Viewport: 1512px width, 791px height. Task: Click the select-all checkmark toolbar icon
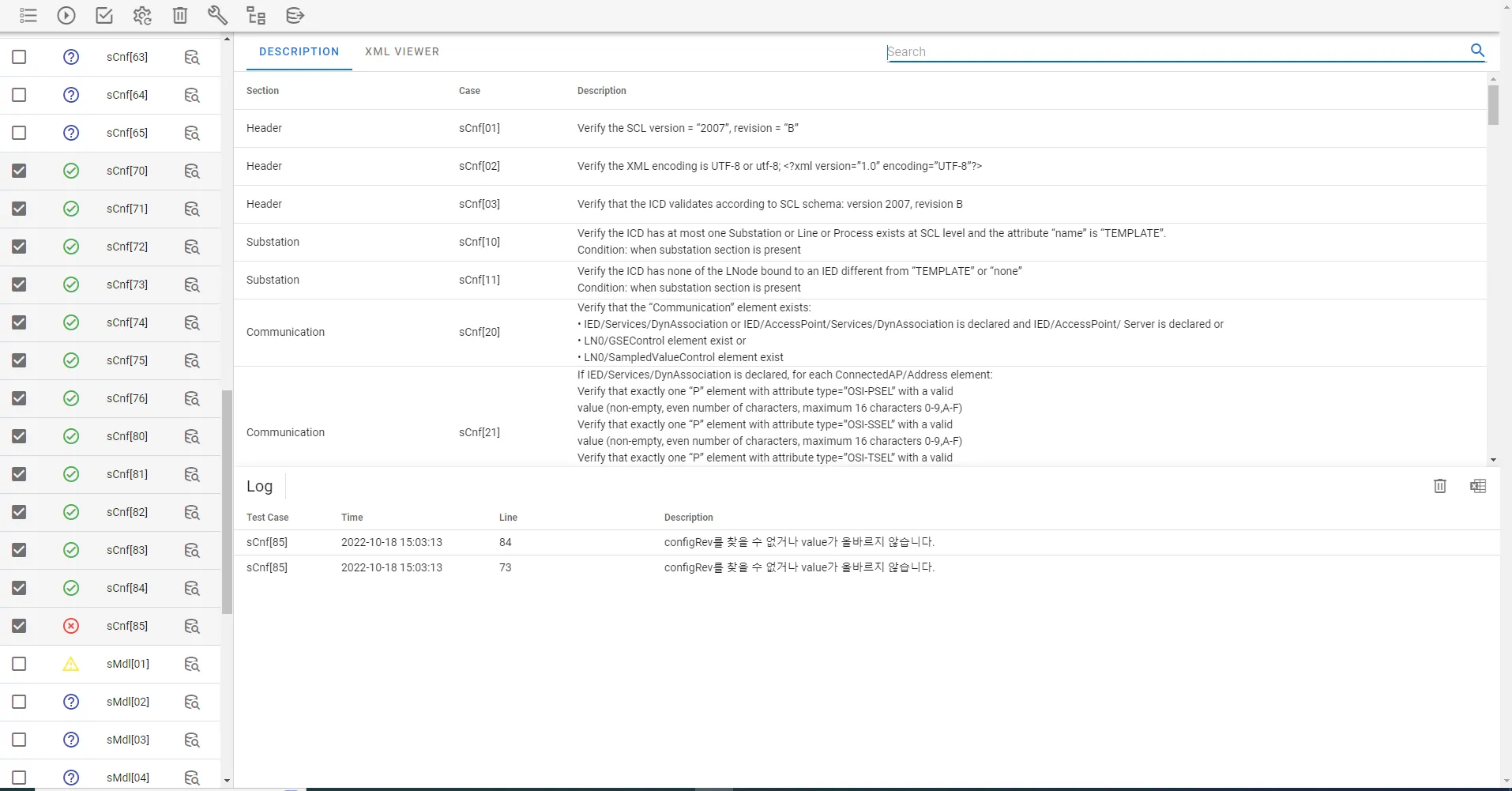coord(104,16)
